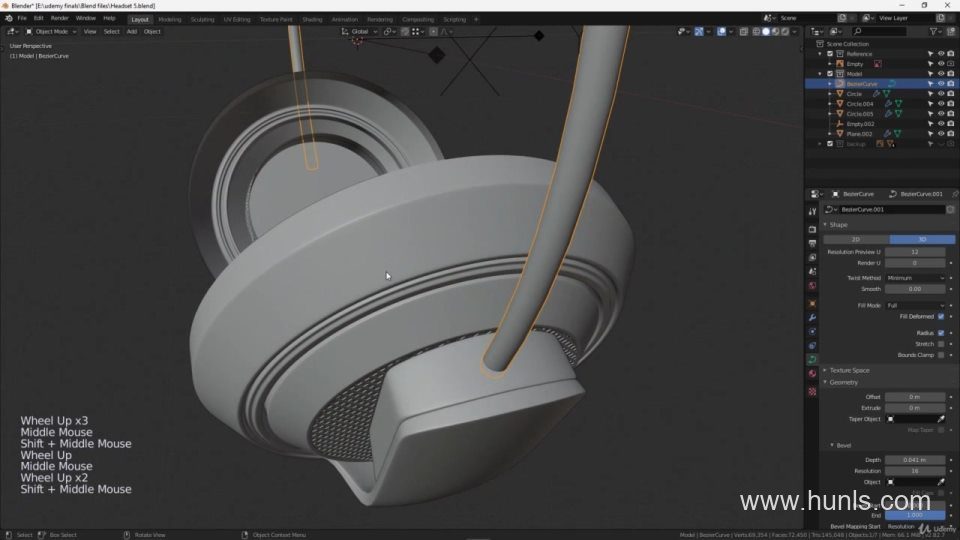Viewport: 960px width, 540px height.
Task: Select wireframe viewport shading icon
Action: coord(756,32)
